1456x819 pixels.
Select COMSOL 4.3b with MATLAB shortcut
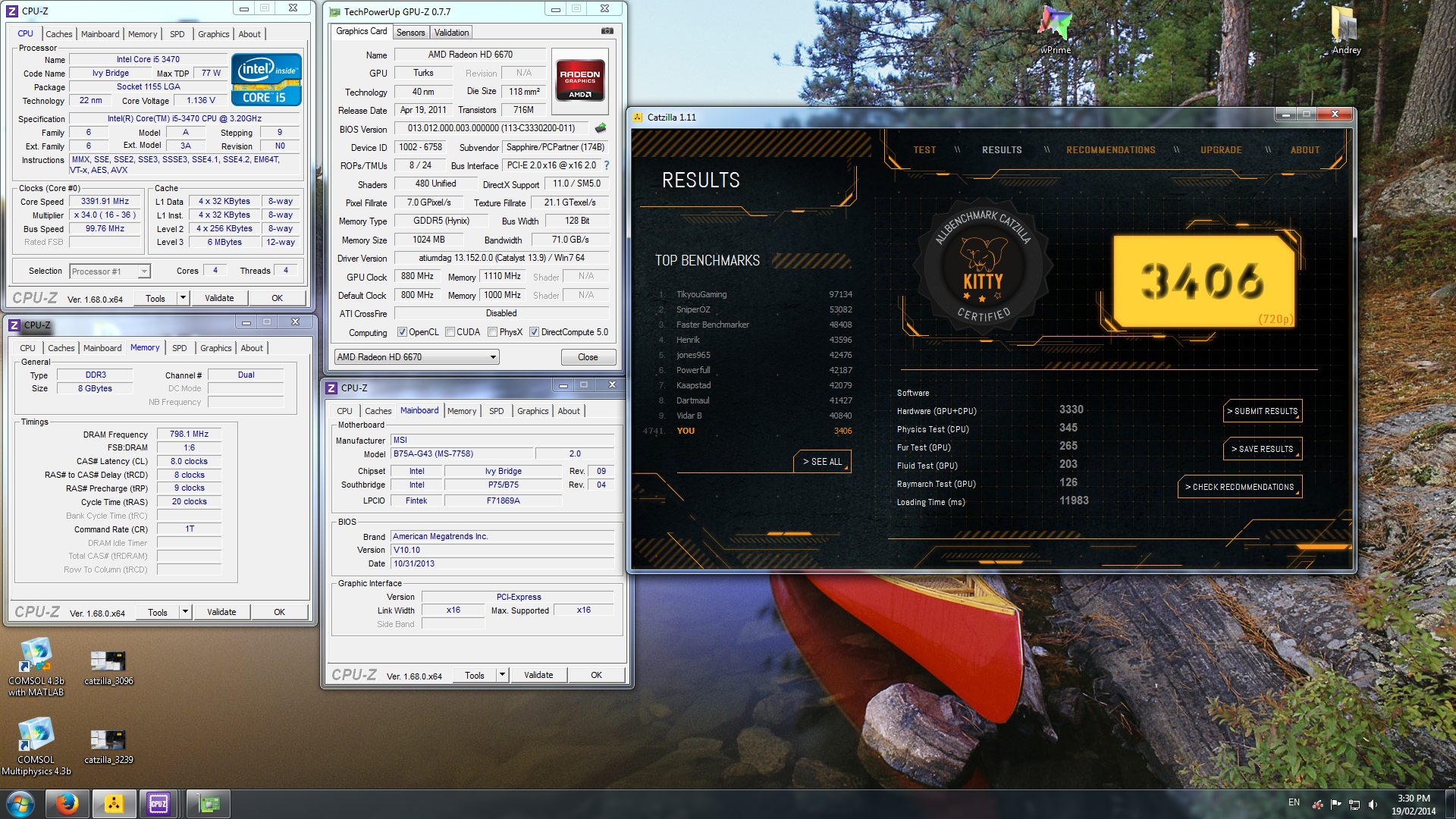[x=36, y=667]
